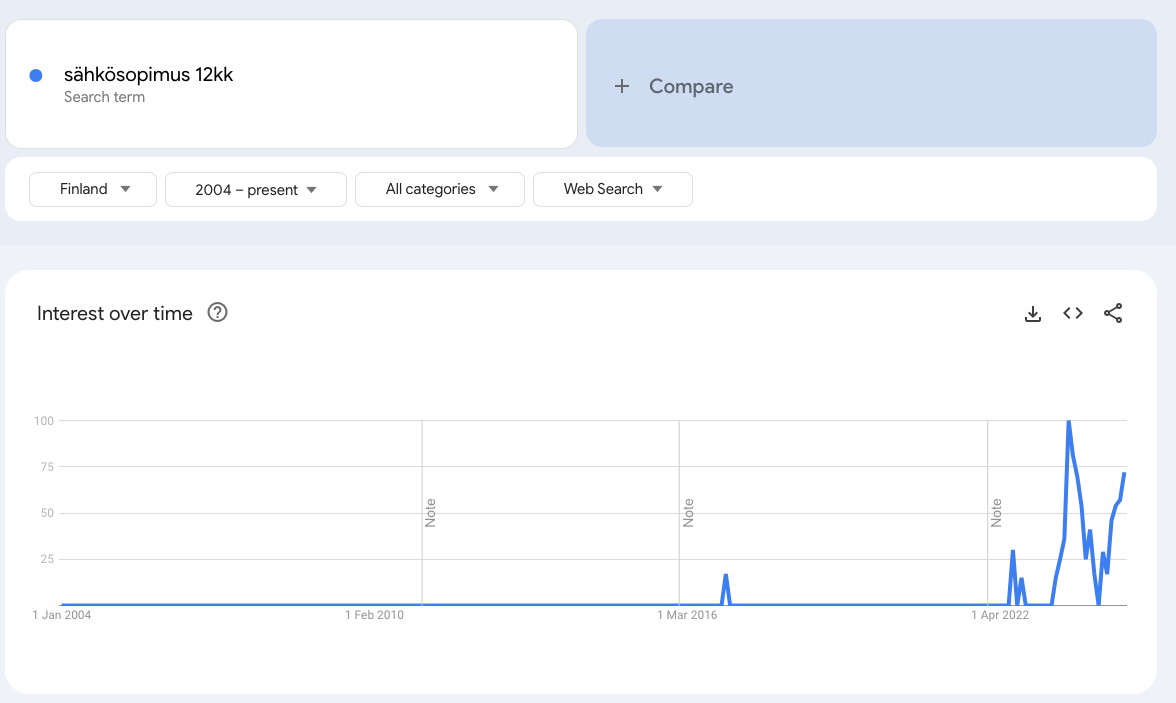The image size is (1176, 703).
Task: Click the last data point on the line
Action: (x=1125, y=473)
